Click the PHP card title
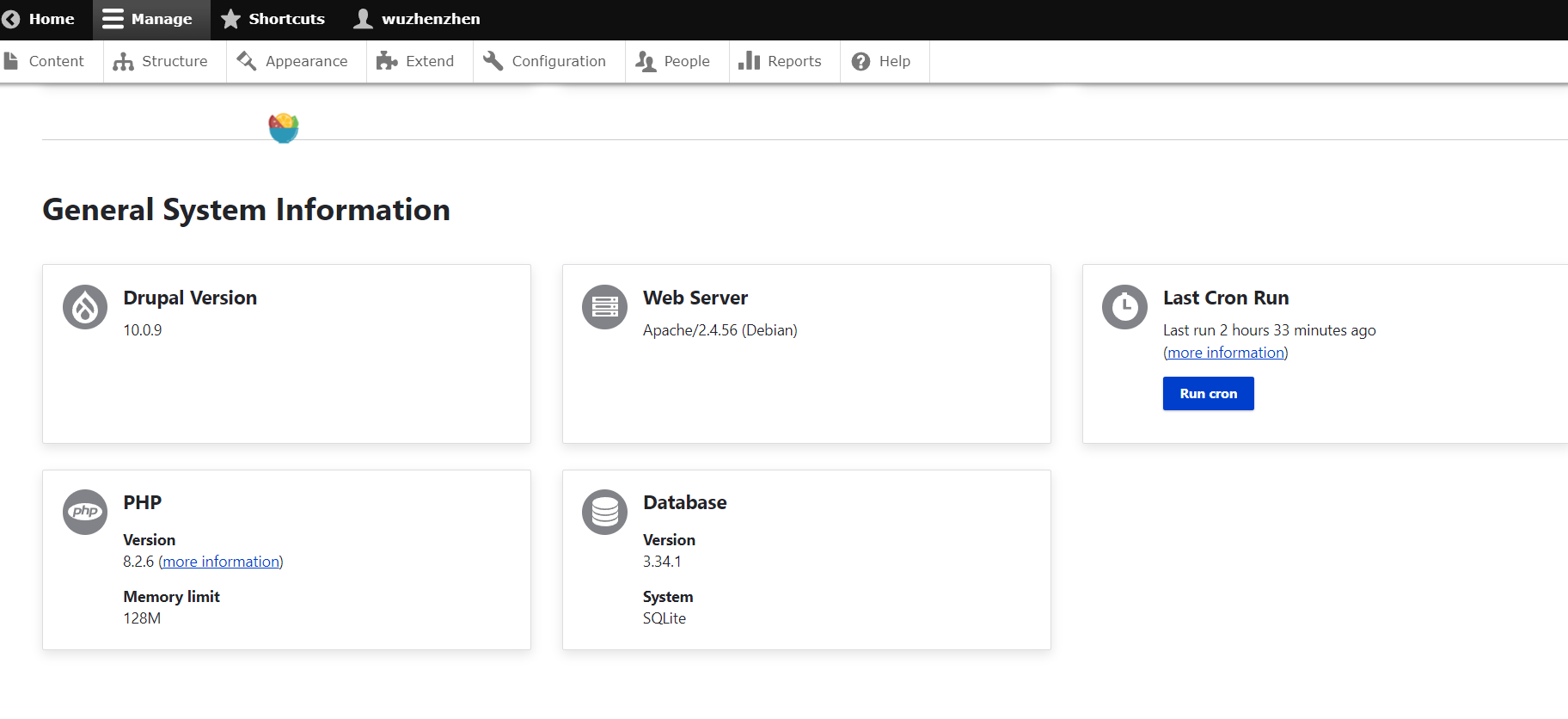The image size is (1568, 719). [143, 502]
